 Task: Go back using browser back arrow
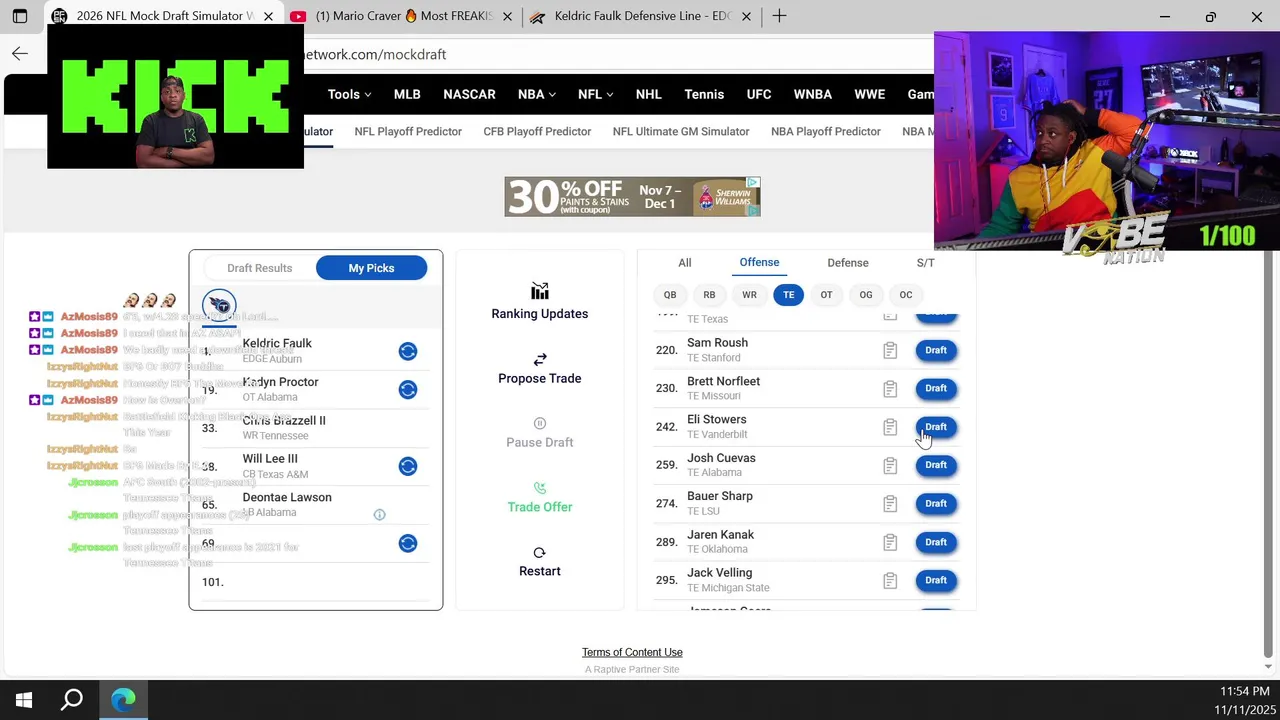click(x=20, y=54)
